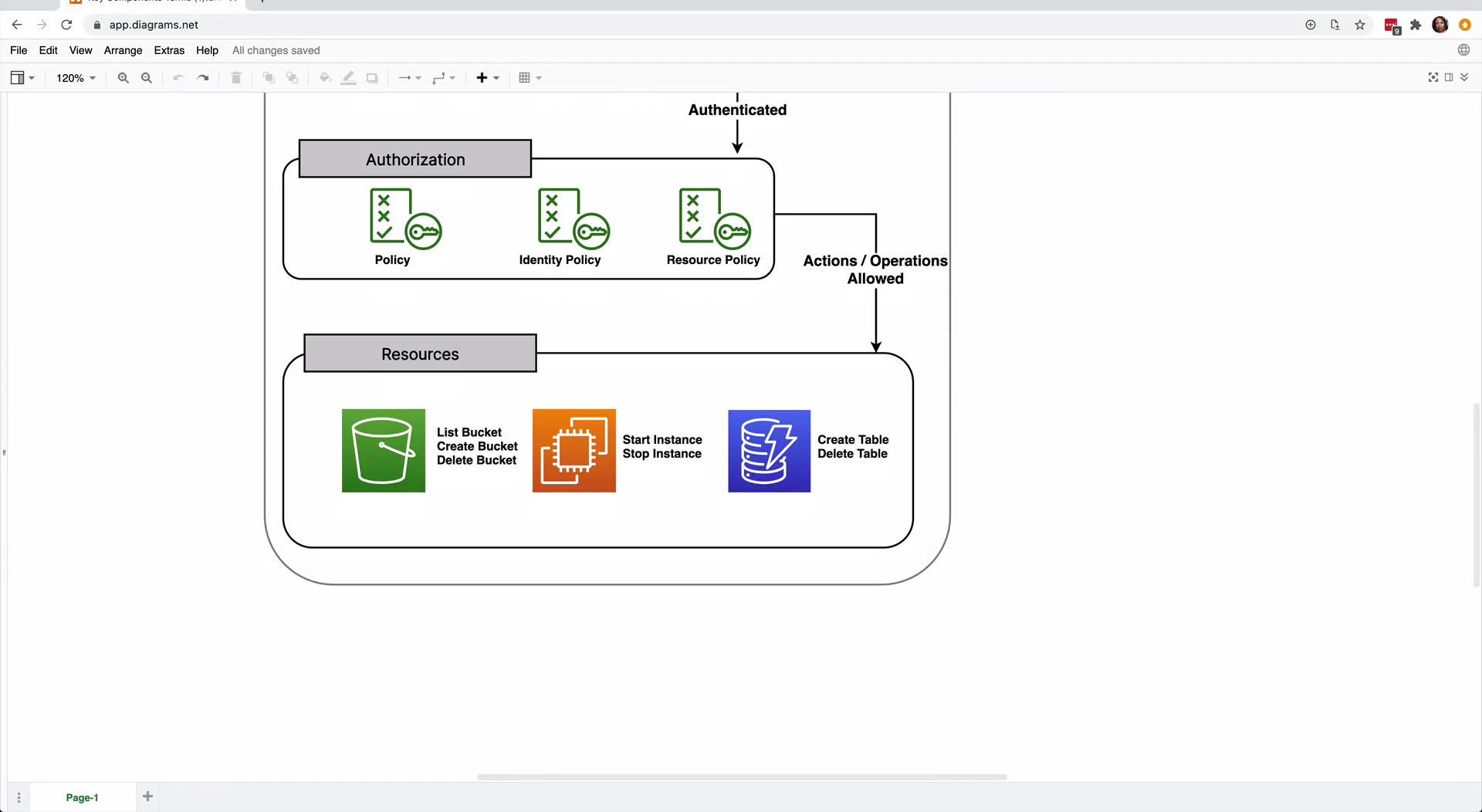Select the Create Table text block
Viewport: 1482px width, 812px height.
[853, 447]
